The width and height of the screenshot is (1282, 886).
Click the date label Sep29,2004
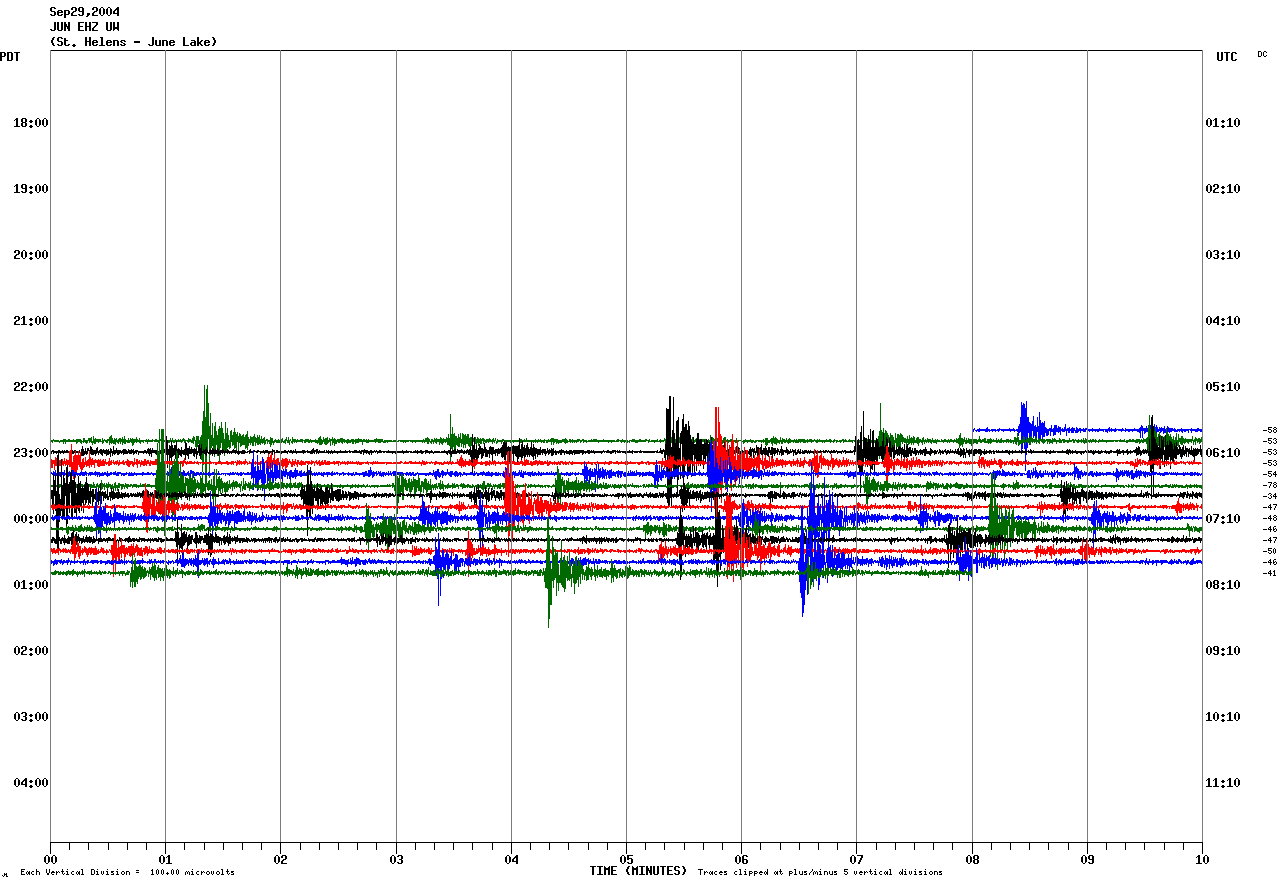coord(85,12)
